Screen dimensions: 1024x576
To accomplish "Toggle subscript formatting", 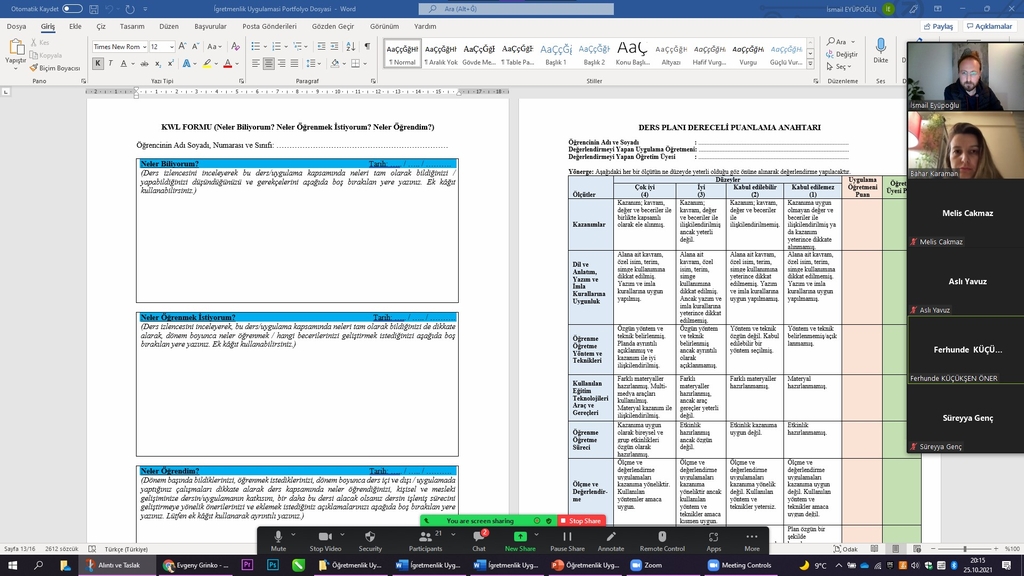I will click(157, 63).
